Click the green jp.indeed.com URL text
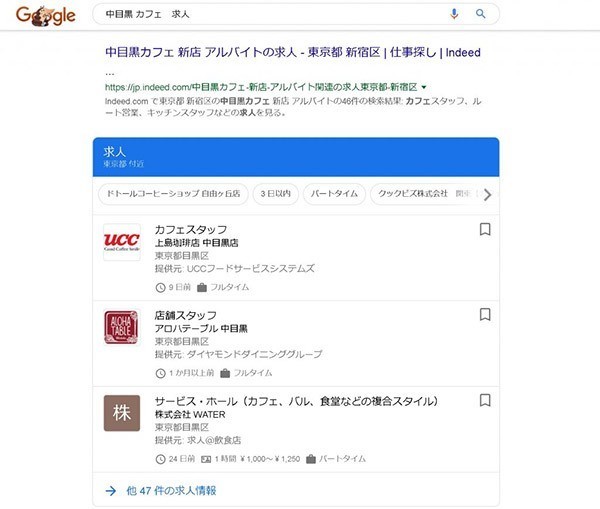The height and width of the screenshot is (509, 600). point(261,87)
